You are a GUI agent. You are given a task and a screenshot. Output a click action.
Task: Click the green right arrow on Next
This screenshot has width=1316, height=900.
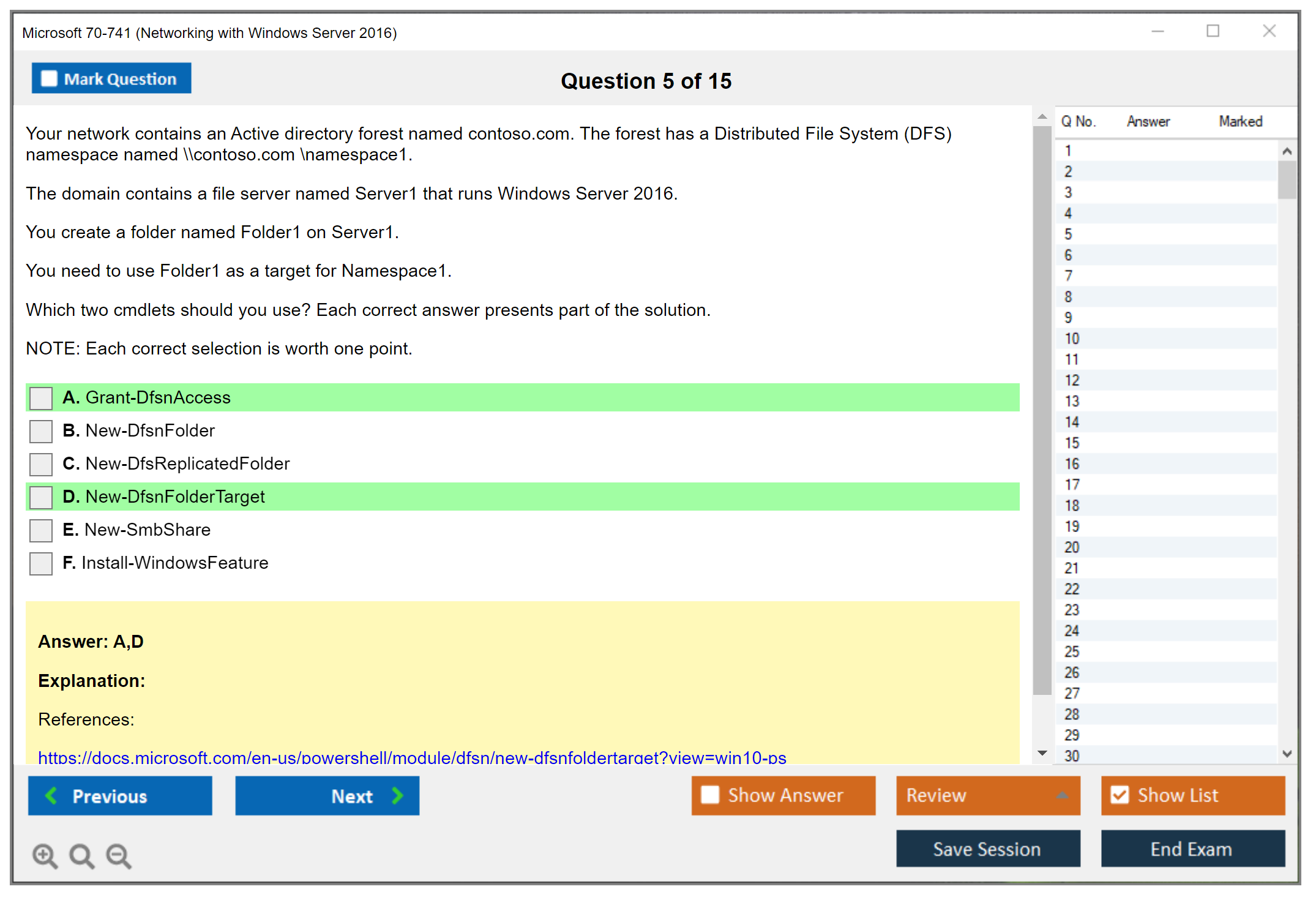click(397, 795)
